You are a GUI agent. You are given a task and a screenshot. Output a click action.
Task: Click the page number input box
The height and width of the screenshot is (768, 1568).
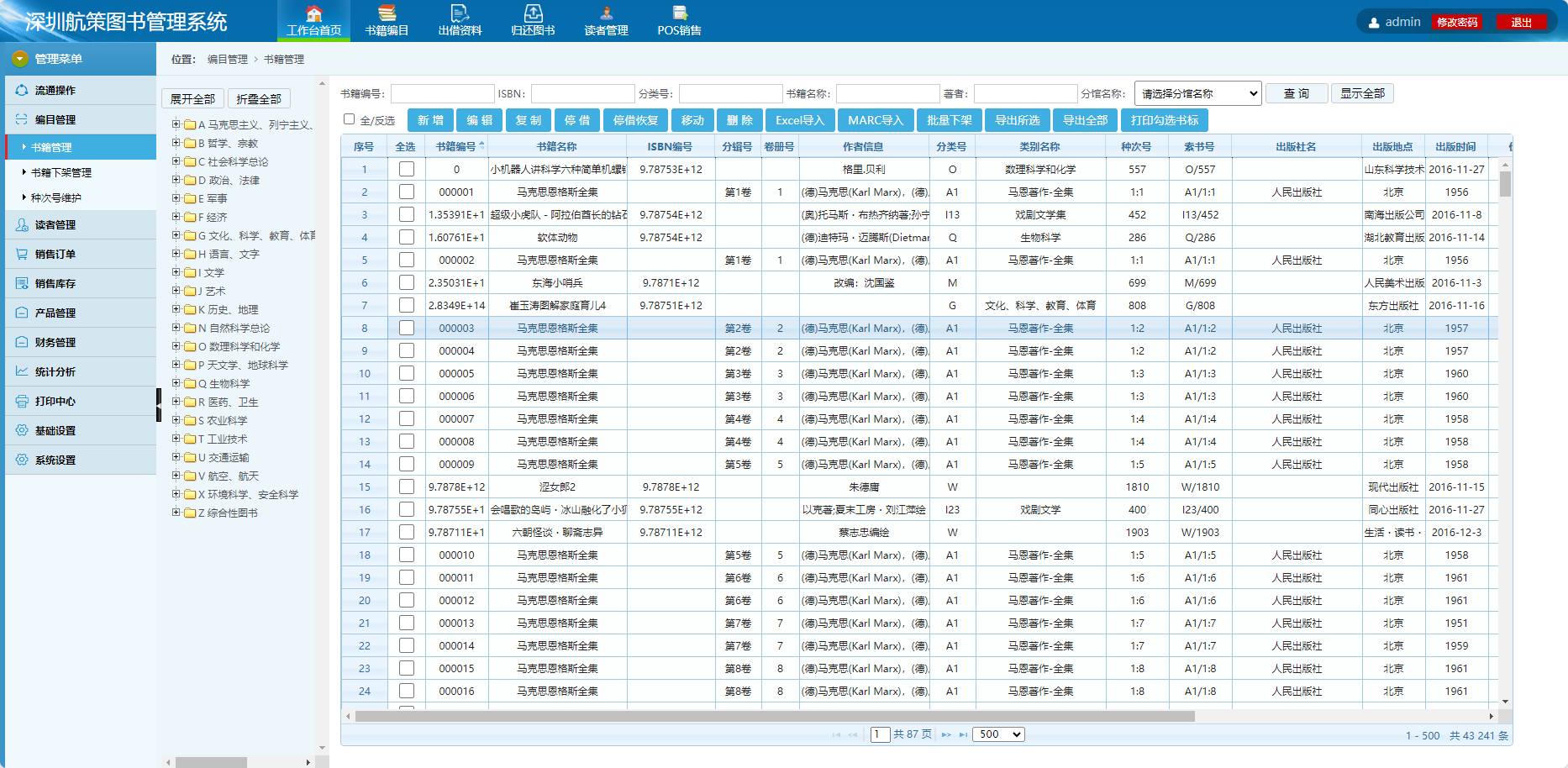880,734
